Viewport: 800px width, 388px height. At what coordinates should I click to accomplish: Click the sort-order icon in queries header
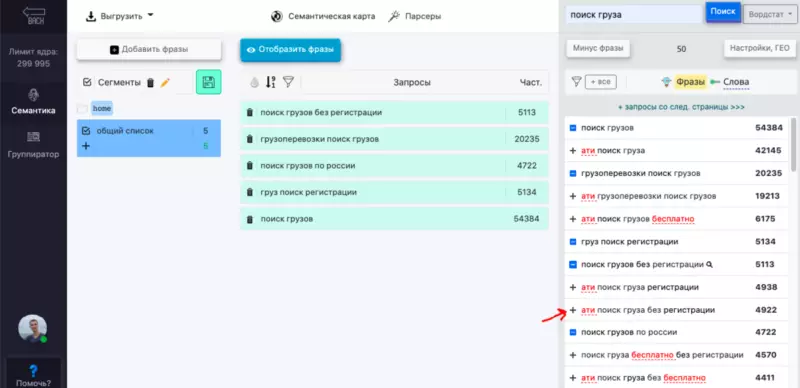click(271, 82)
